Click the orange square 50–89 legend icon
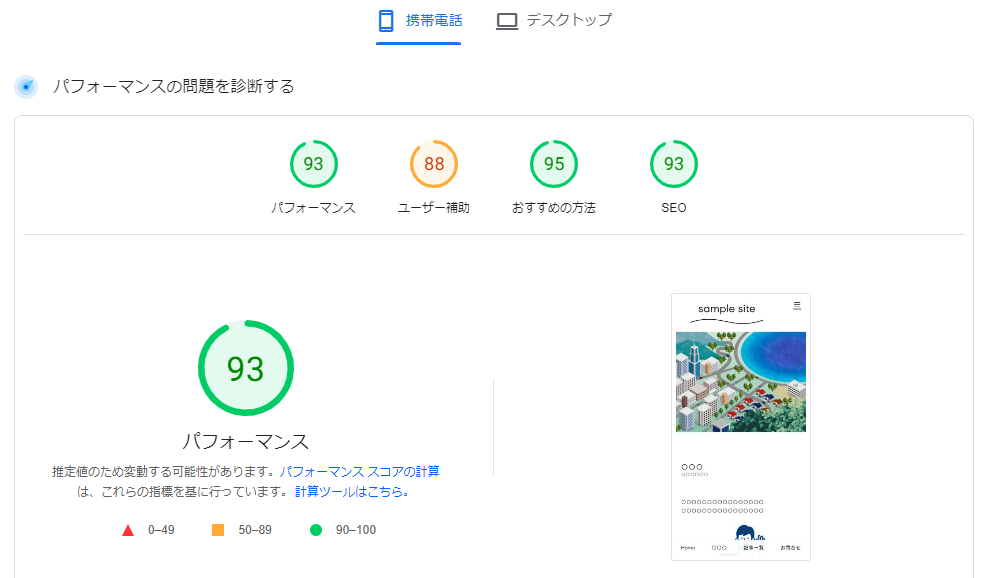 pos(218,530)
